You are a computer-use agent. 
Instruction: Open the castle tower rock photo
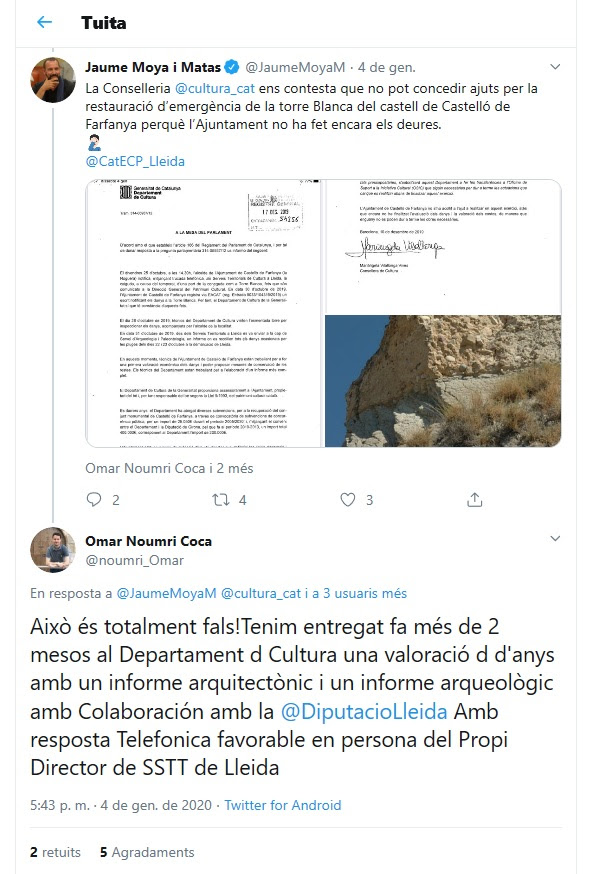tap(443, 381)
